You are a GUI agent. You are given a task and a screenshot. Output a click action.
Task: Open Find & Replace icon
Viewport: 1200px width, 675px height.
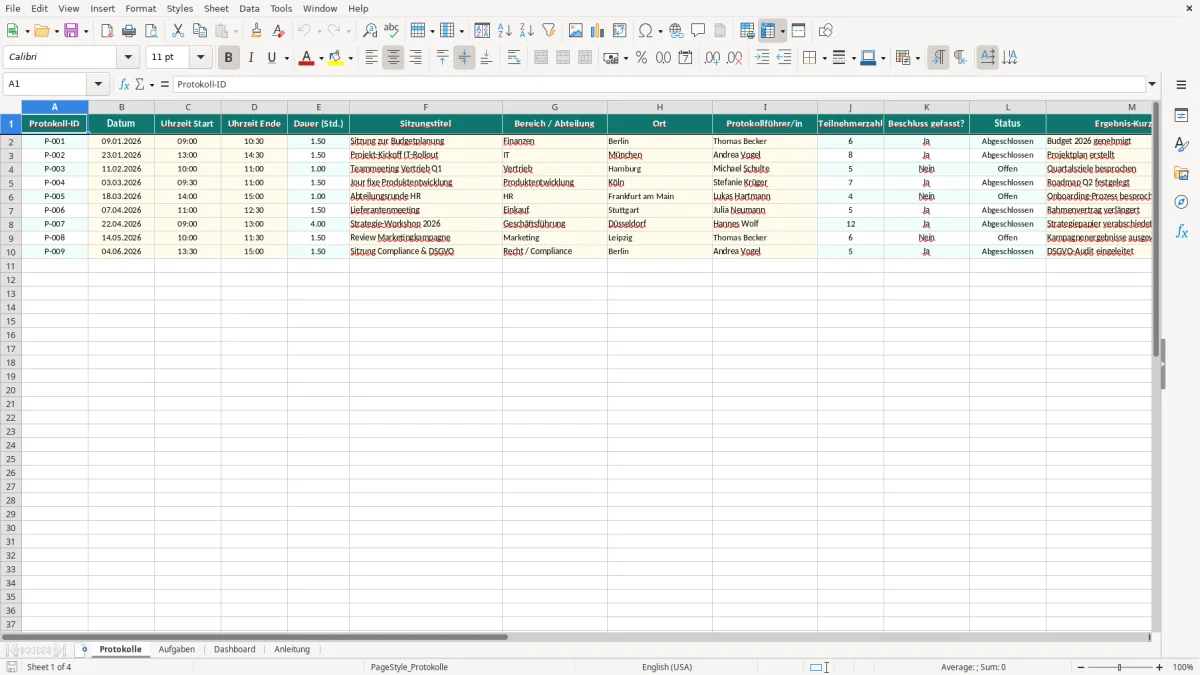coord(370,31)
